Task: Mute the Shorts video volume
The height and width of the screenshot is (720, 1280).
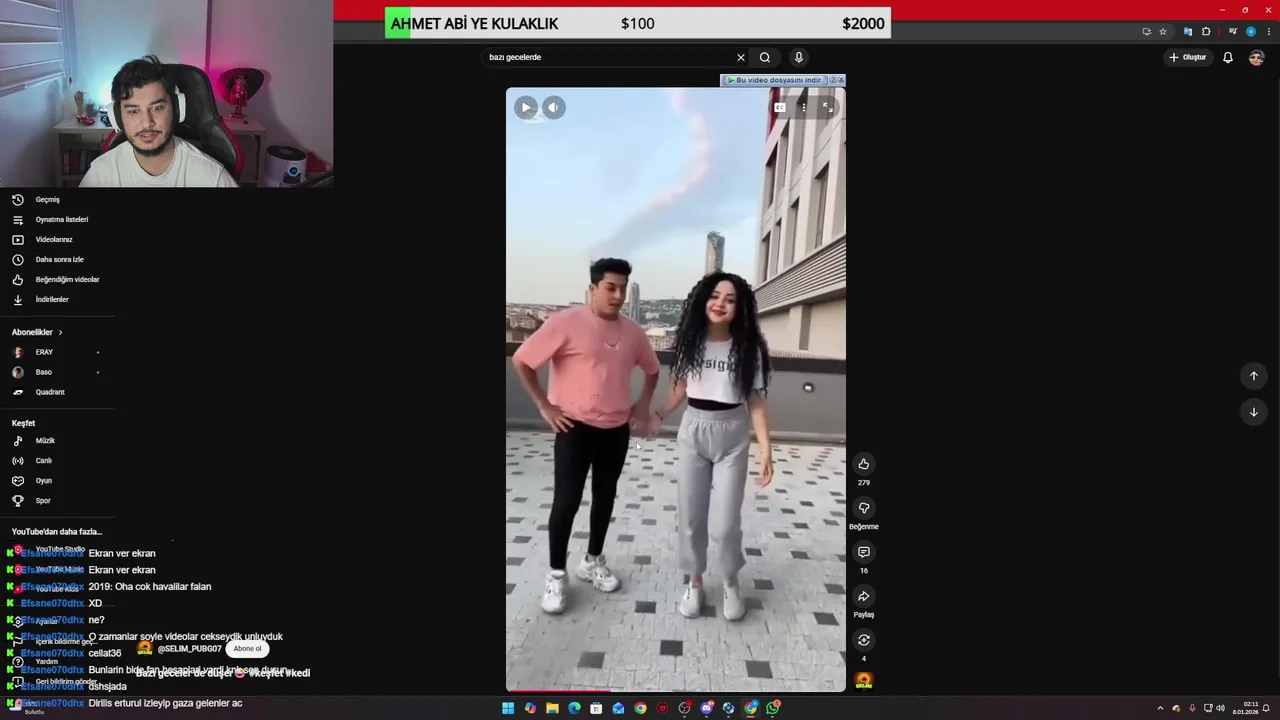Action: pyautogui.click(x=554, y=107)
